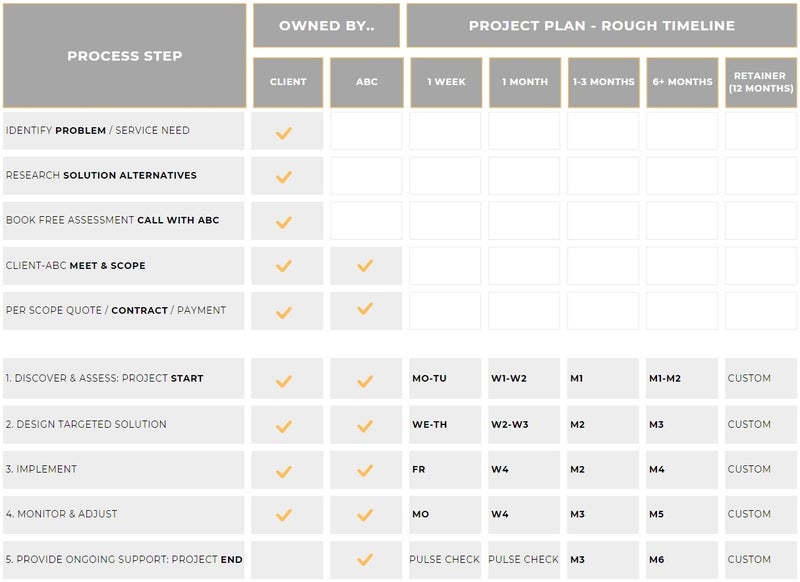Click the 6+ Months column header
The width and height of the screenshot is (800, 582).
coord(681,82)
